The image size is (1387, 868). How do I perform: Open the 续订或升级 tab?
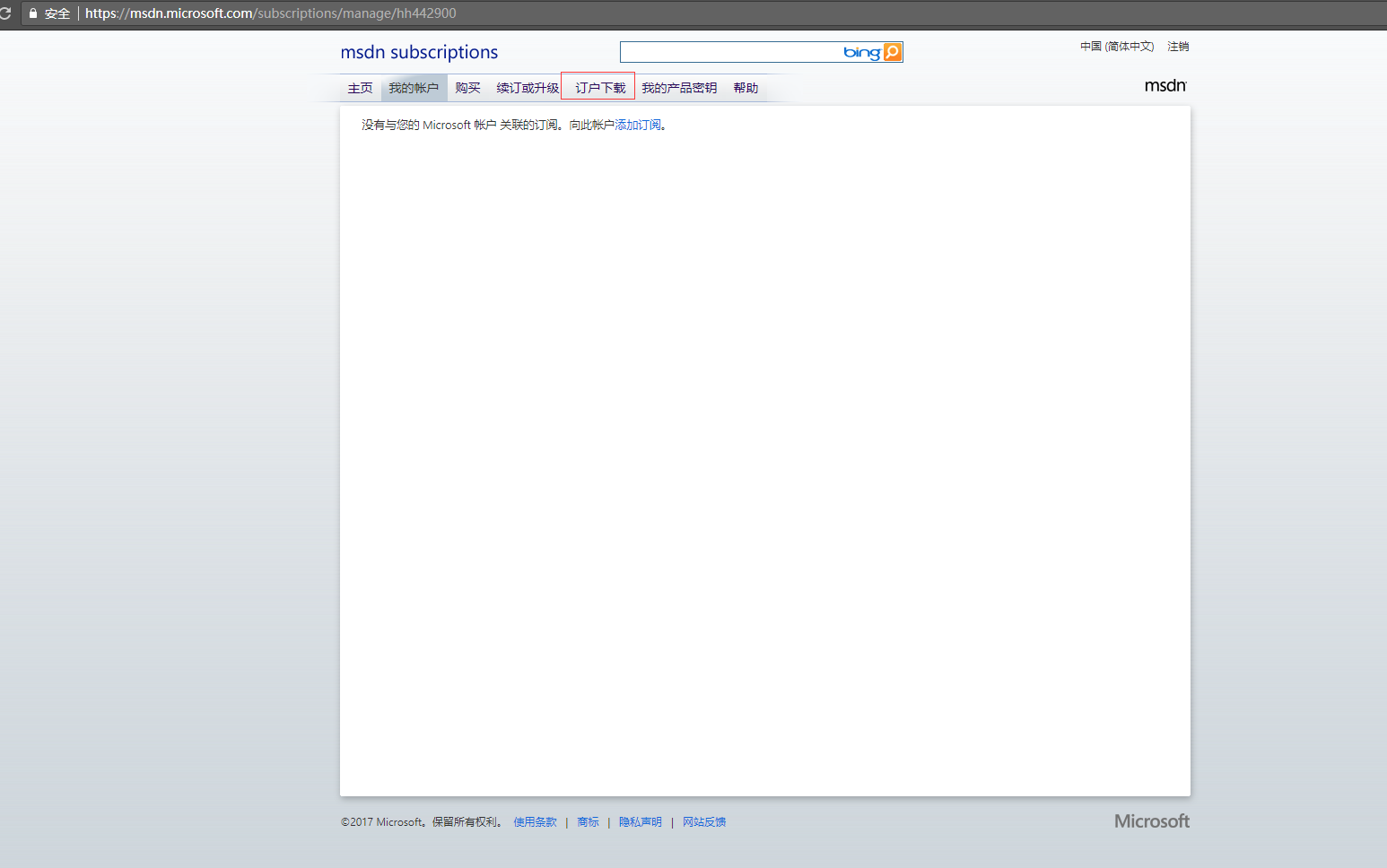coord(528,88)
